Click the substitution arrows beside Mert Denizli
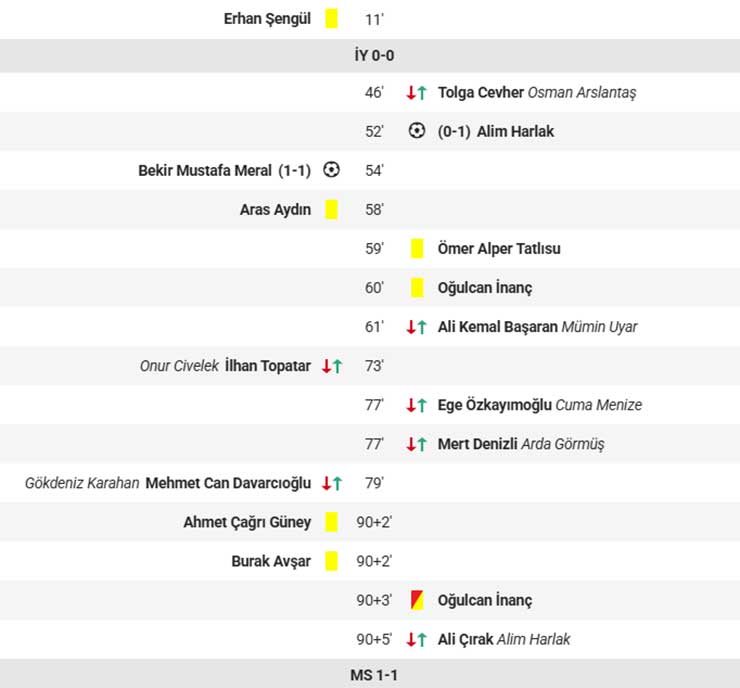This screenshot has width=740, height=688. tap(416, 444)
